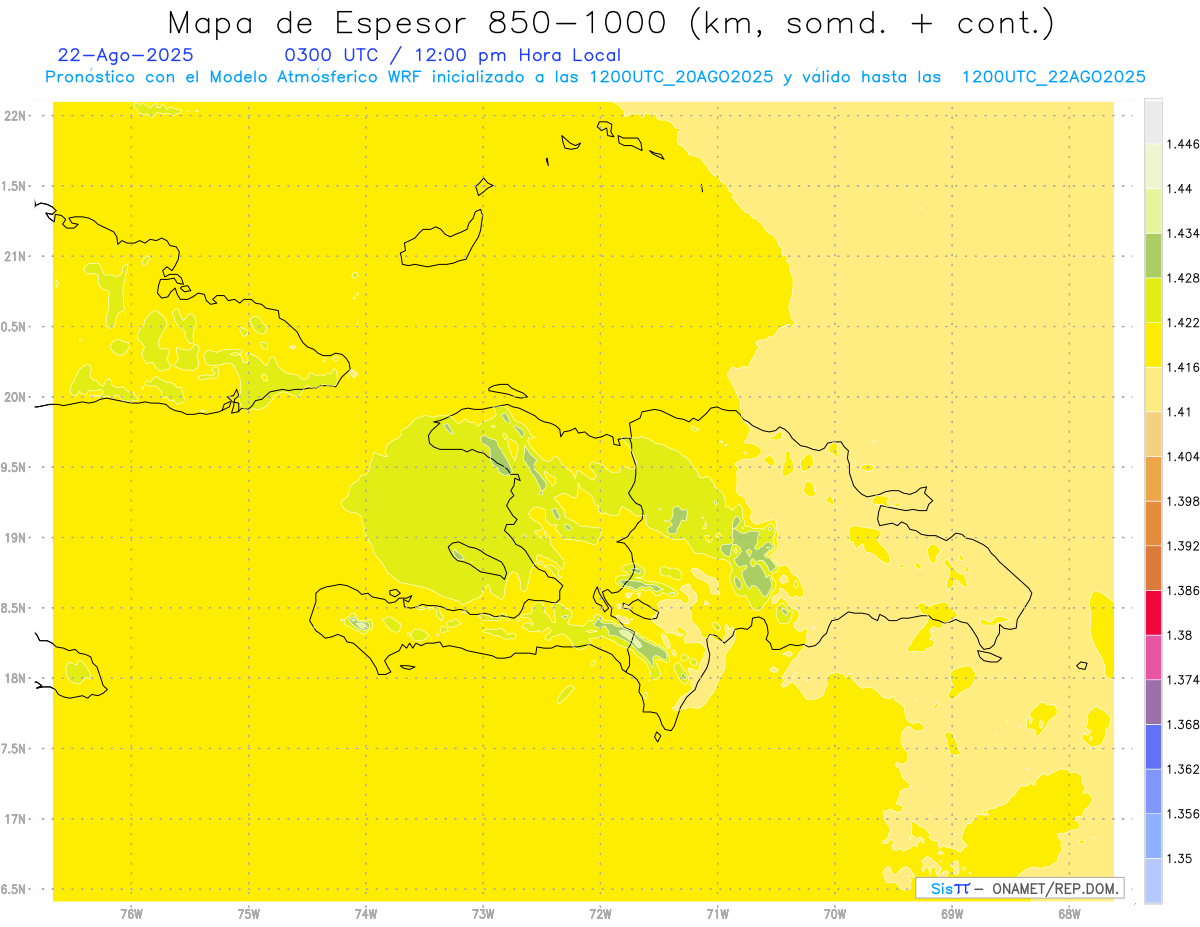
Task: Click the time label '0300 UTC / 12:00 pm Hora Local'
Action: (453, 55)
